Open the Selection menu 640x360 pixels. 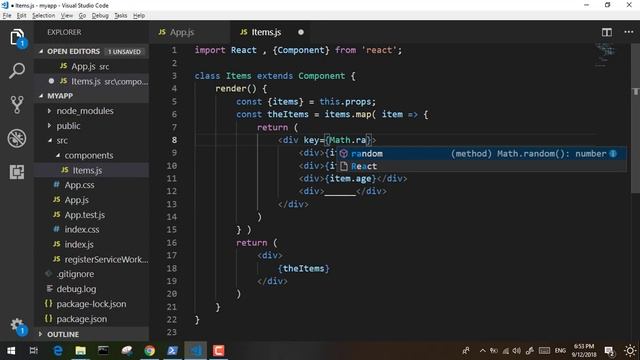[43, 16]
